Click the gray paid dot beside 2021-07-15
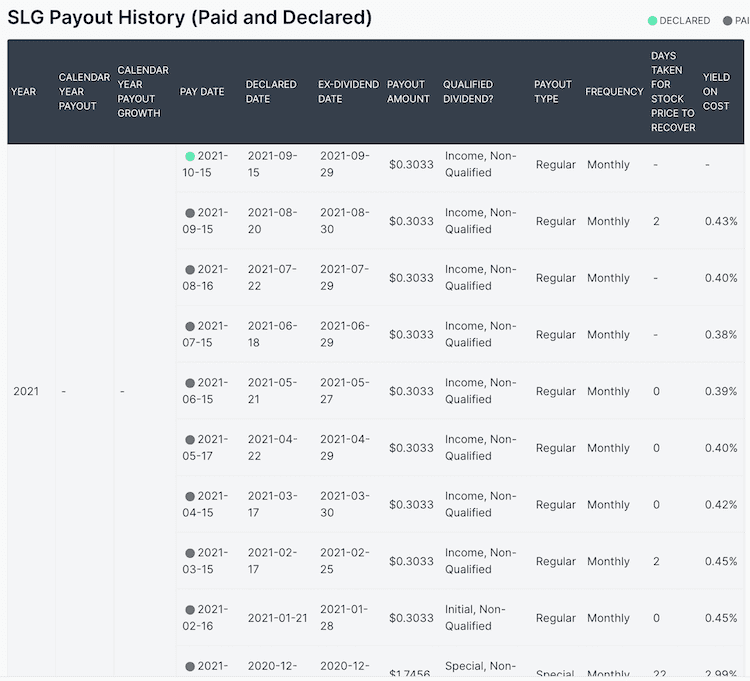This screenshot has height=681, width=750. coord(190,326)
